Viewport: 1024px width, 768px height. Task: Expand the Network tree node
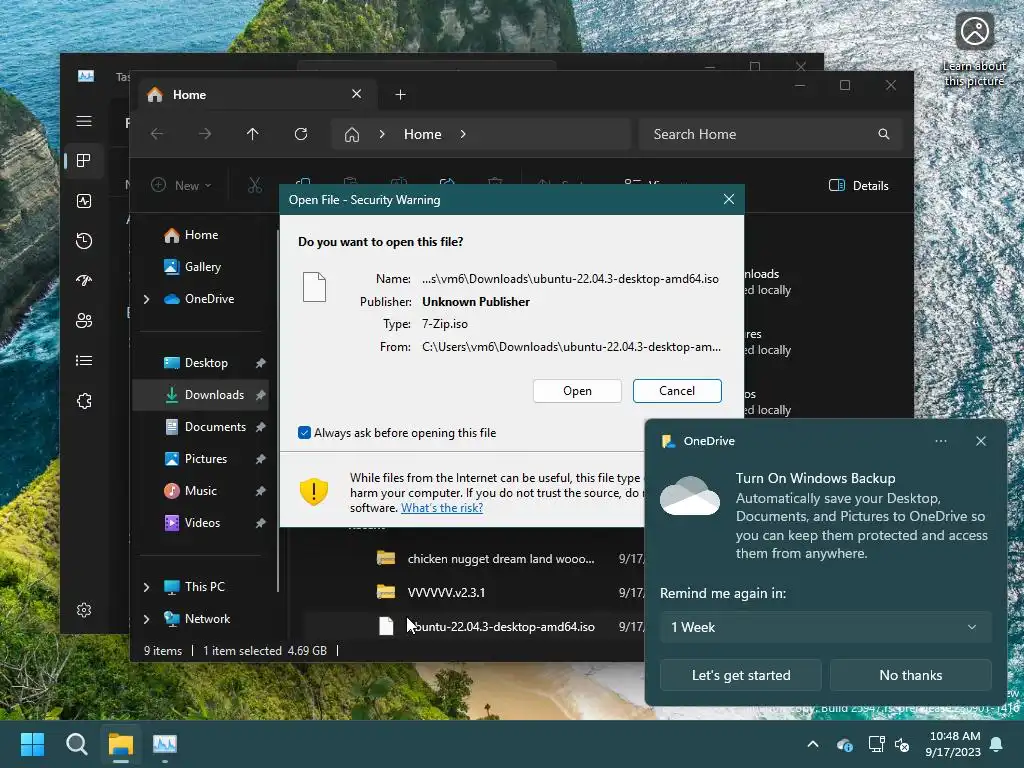(x=146, y=619)
